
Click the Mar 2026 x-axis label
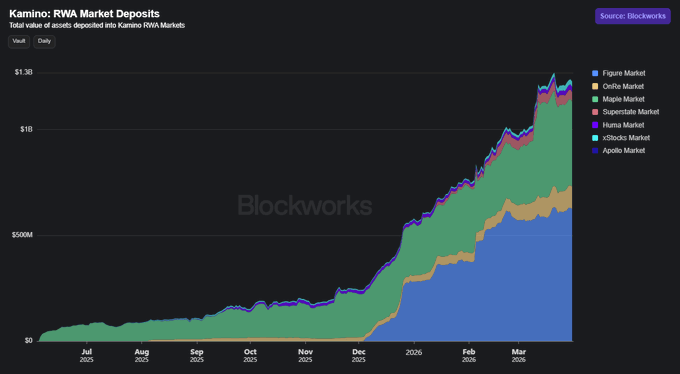(x=519, y=355)
